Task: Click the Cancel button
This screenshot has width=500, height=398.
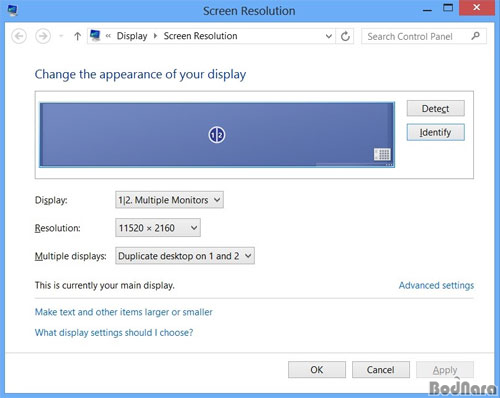Action: click(381, 370)
